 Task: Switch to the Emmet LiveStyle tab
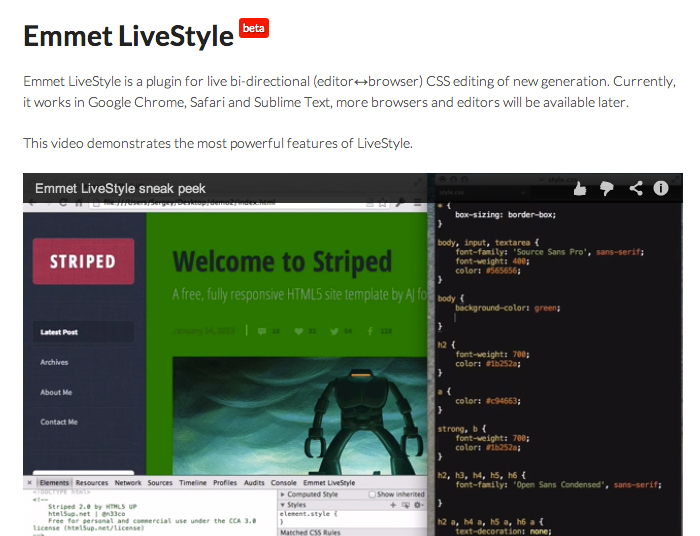coord(330,483)
